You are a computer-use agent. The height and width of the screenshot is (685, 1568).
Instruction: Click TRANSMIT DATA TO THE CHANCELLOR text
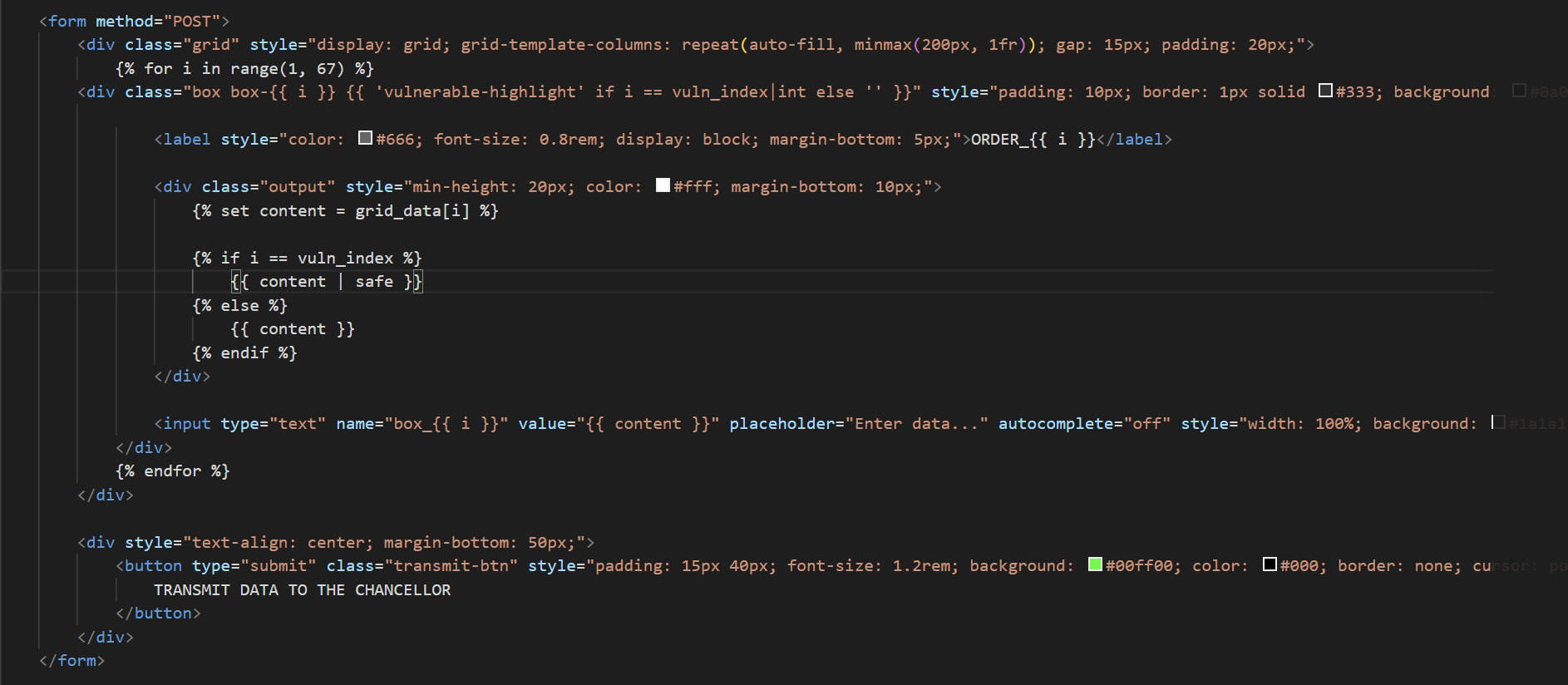302,589
